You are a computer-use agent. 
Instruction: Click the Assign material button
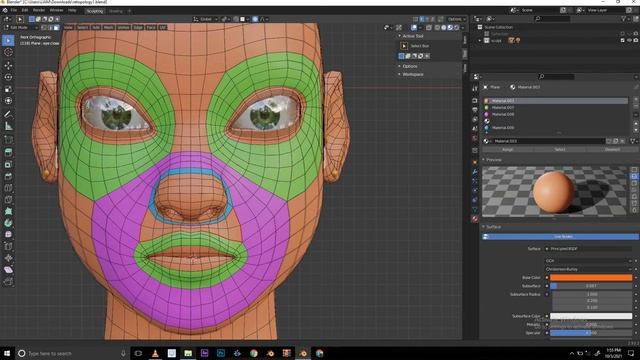tap(507, 150)
